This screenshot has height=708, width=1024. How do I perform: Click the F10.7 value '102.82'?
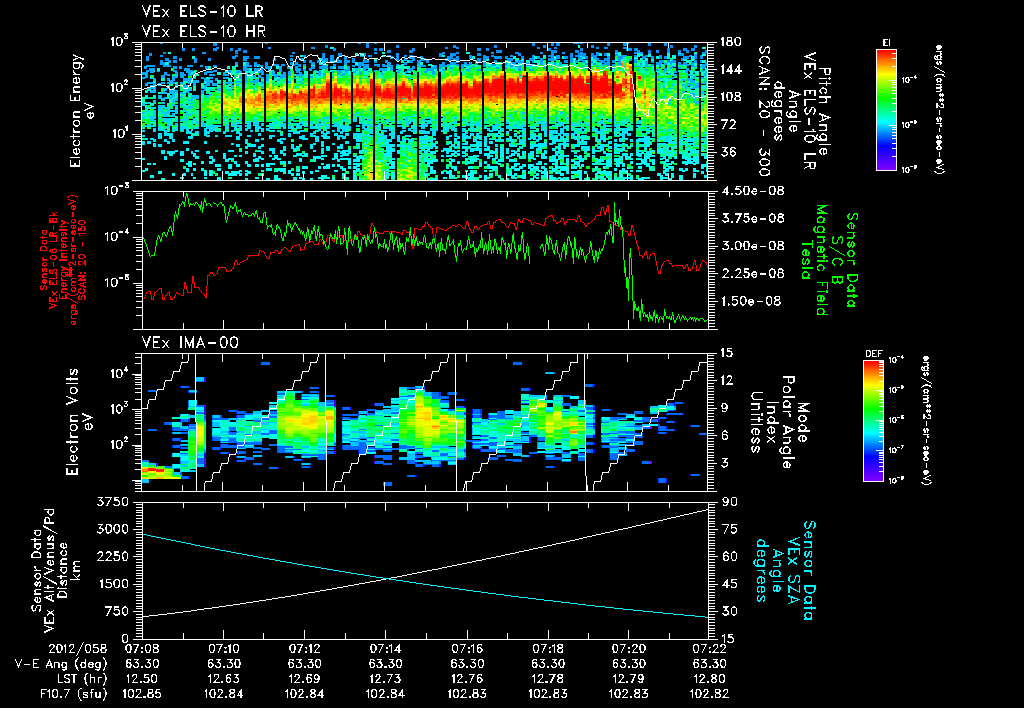709,694
